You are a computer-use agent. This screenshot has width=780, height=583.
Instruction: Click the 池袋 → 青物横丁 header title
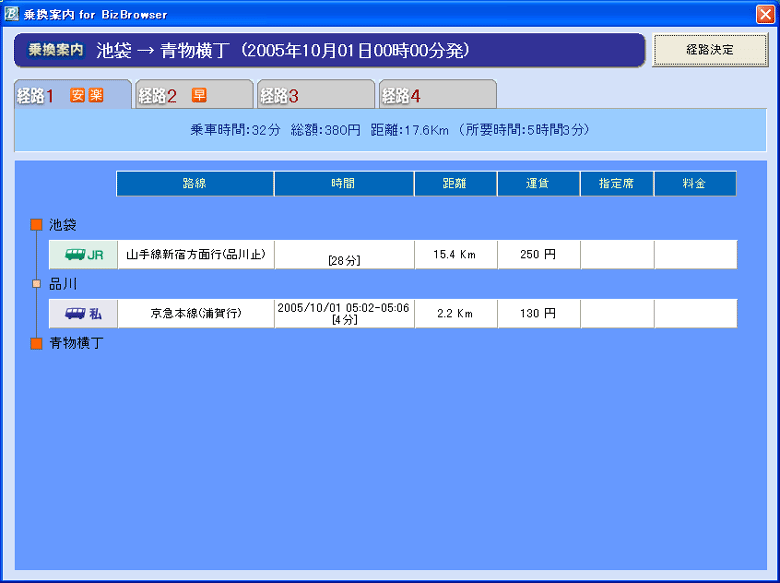[x=163, y=50]
